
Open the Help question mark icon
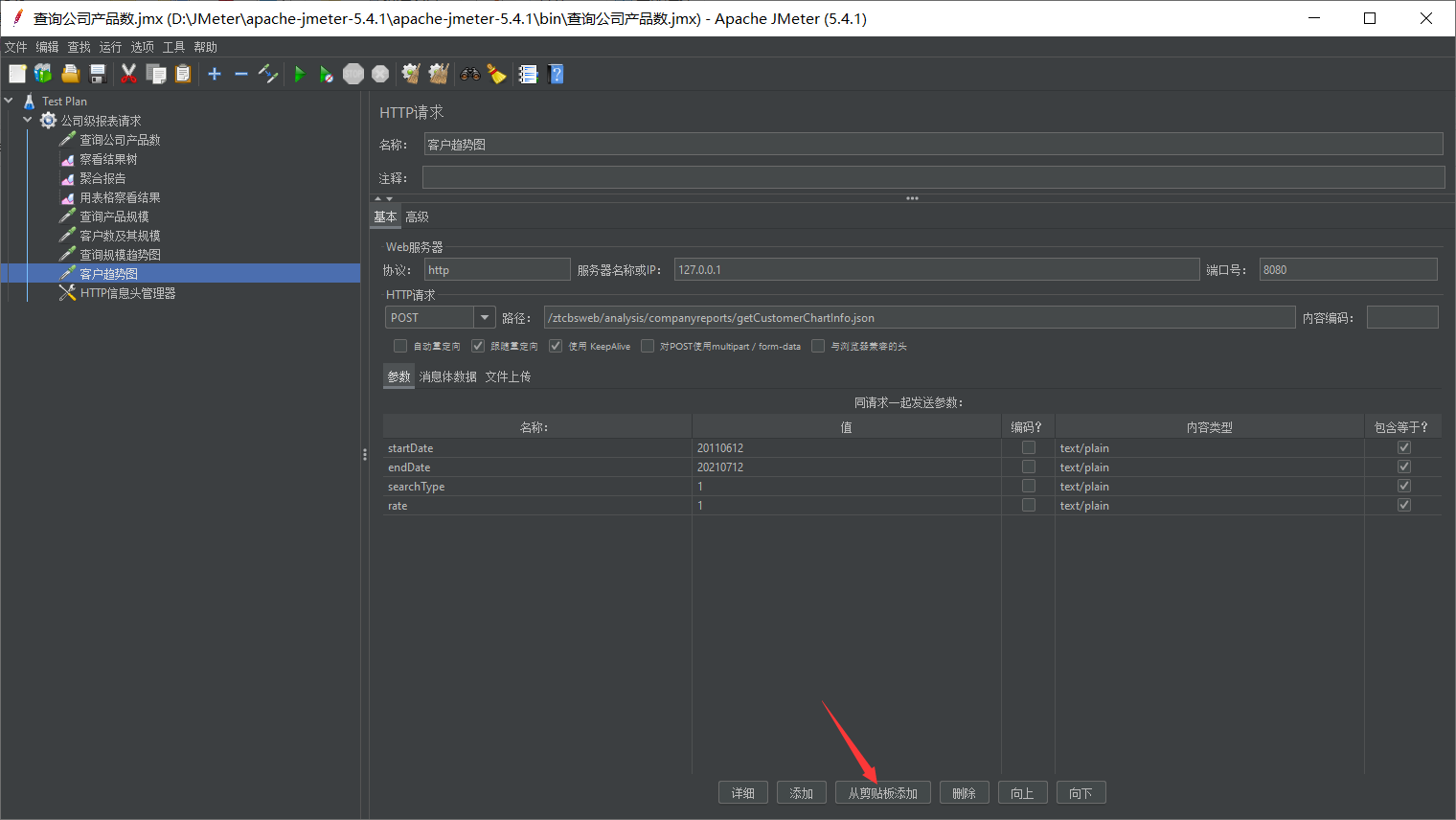tap(556, 75)
